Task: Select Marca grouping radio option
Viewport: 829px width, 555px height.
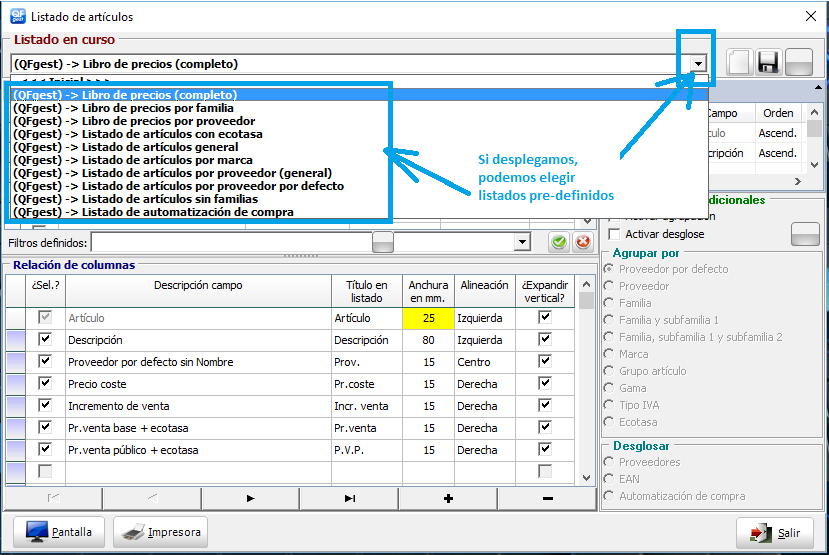Action: (609, 354)
